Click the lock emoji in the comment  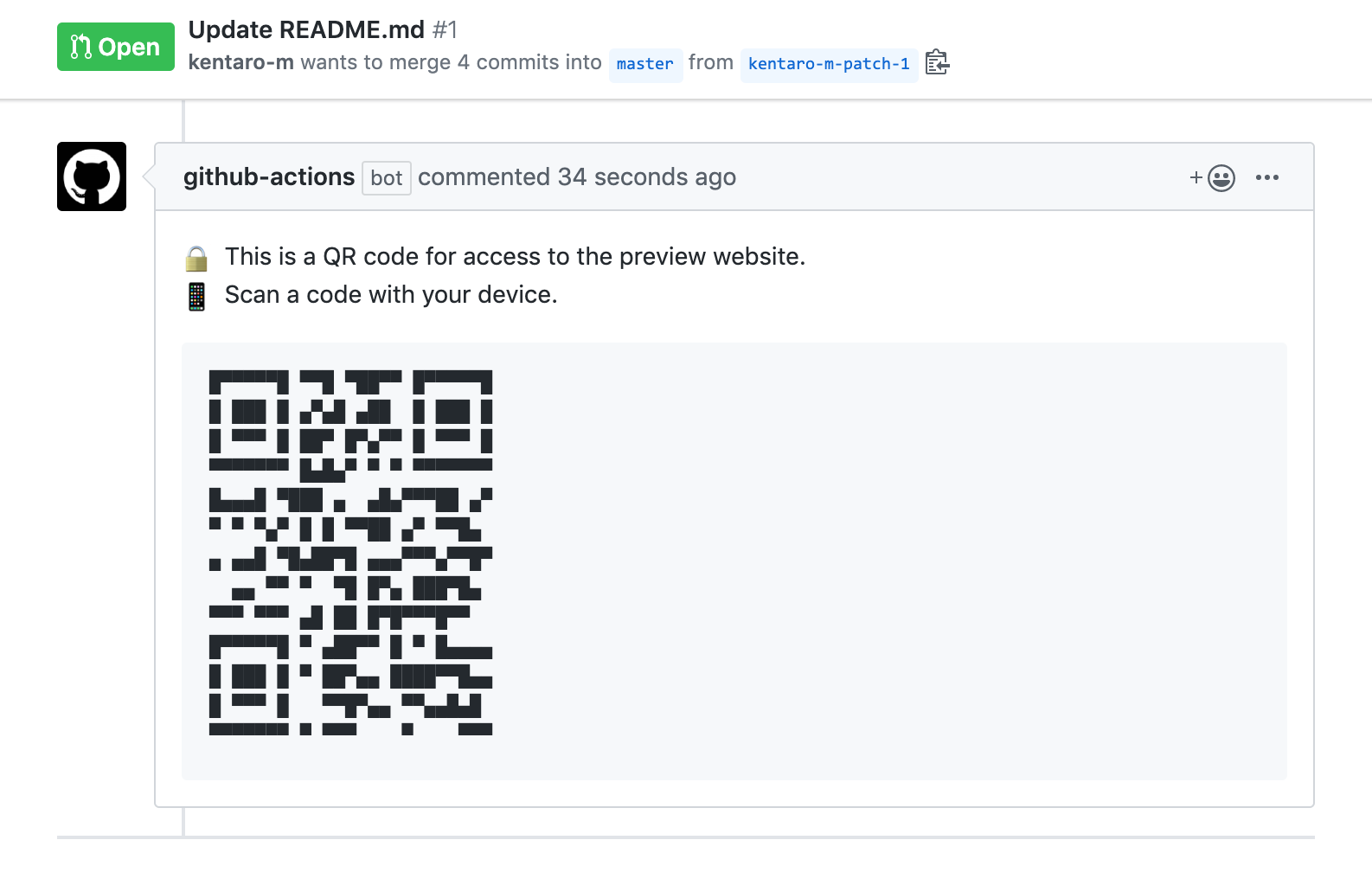pyautogui.click(x=197, y=259)
